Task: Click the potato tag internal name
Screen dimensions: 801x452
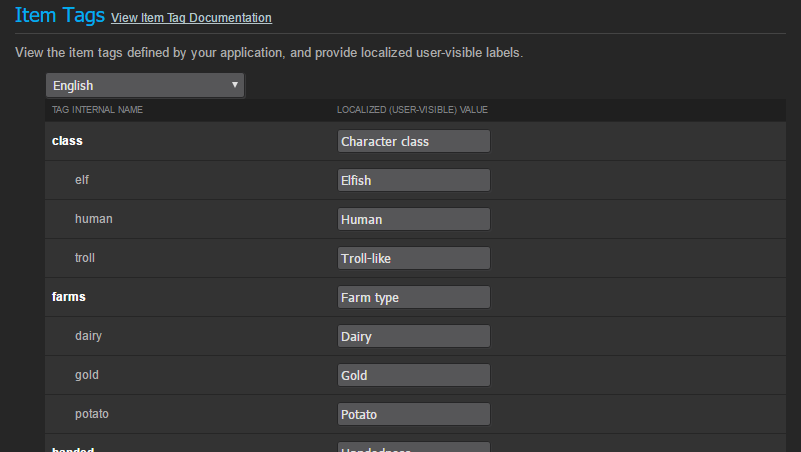Action: (x=91, y=414)
